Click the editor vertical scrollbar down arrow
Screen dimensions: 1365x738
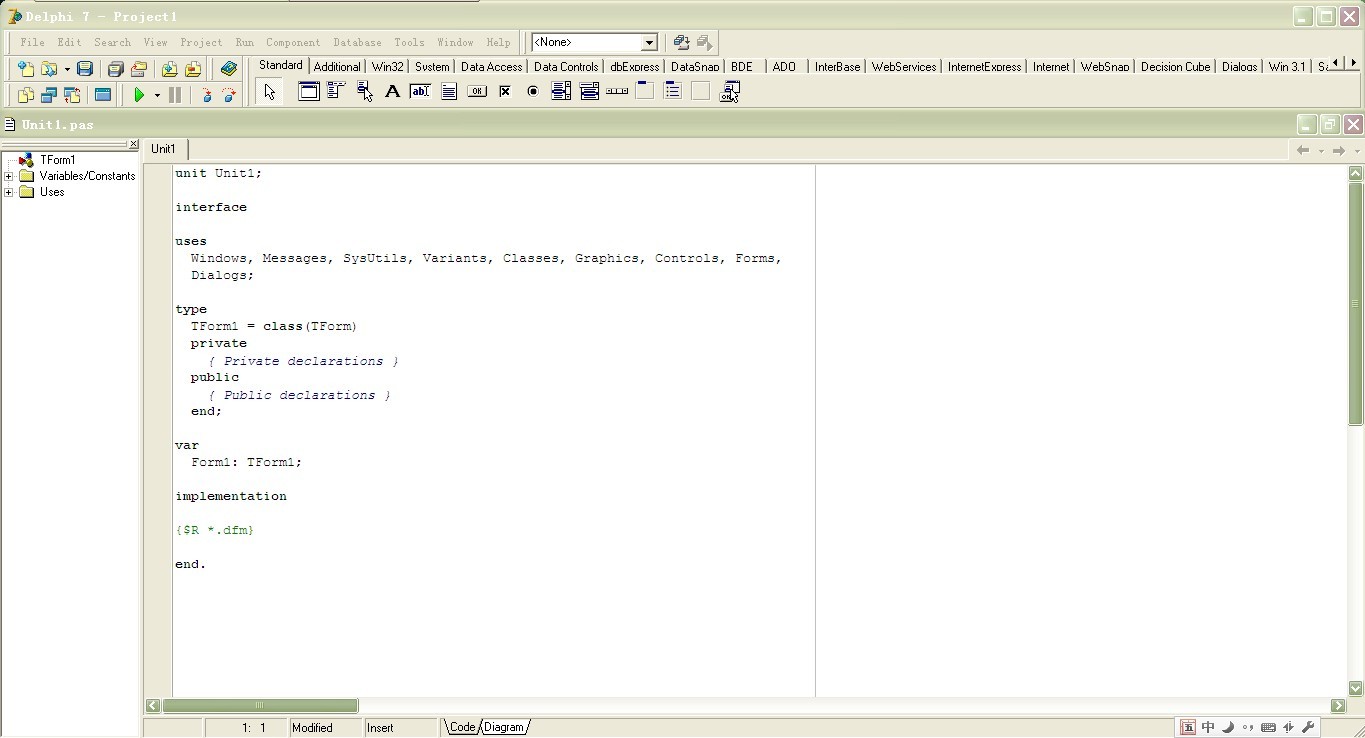click(x=1356, y=688)
